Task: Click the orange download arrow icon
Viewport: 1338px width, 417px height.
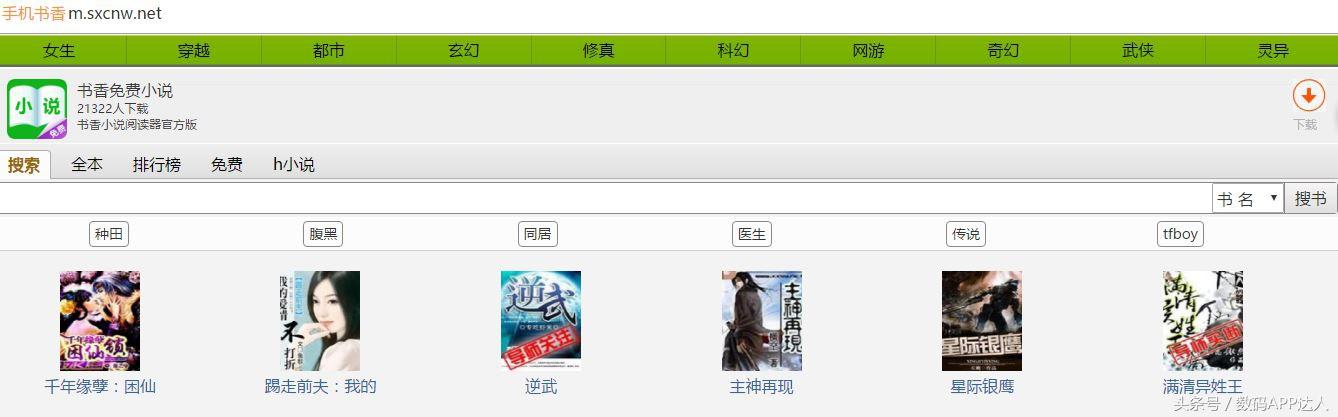Action: pos(1308,96)
